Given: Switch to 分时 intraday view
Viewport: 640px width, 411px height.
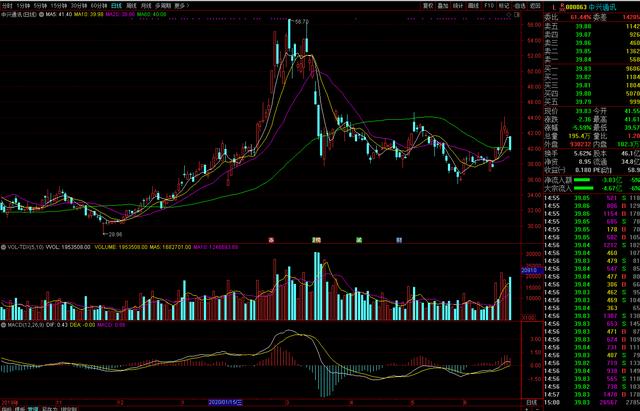Looking at the screenshot, I should coord(7,6).
